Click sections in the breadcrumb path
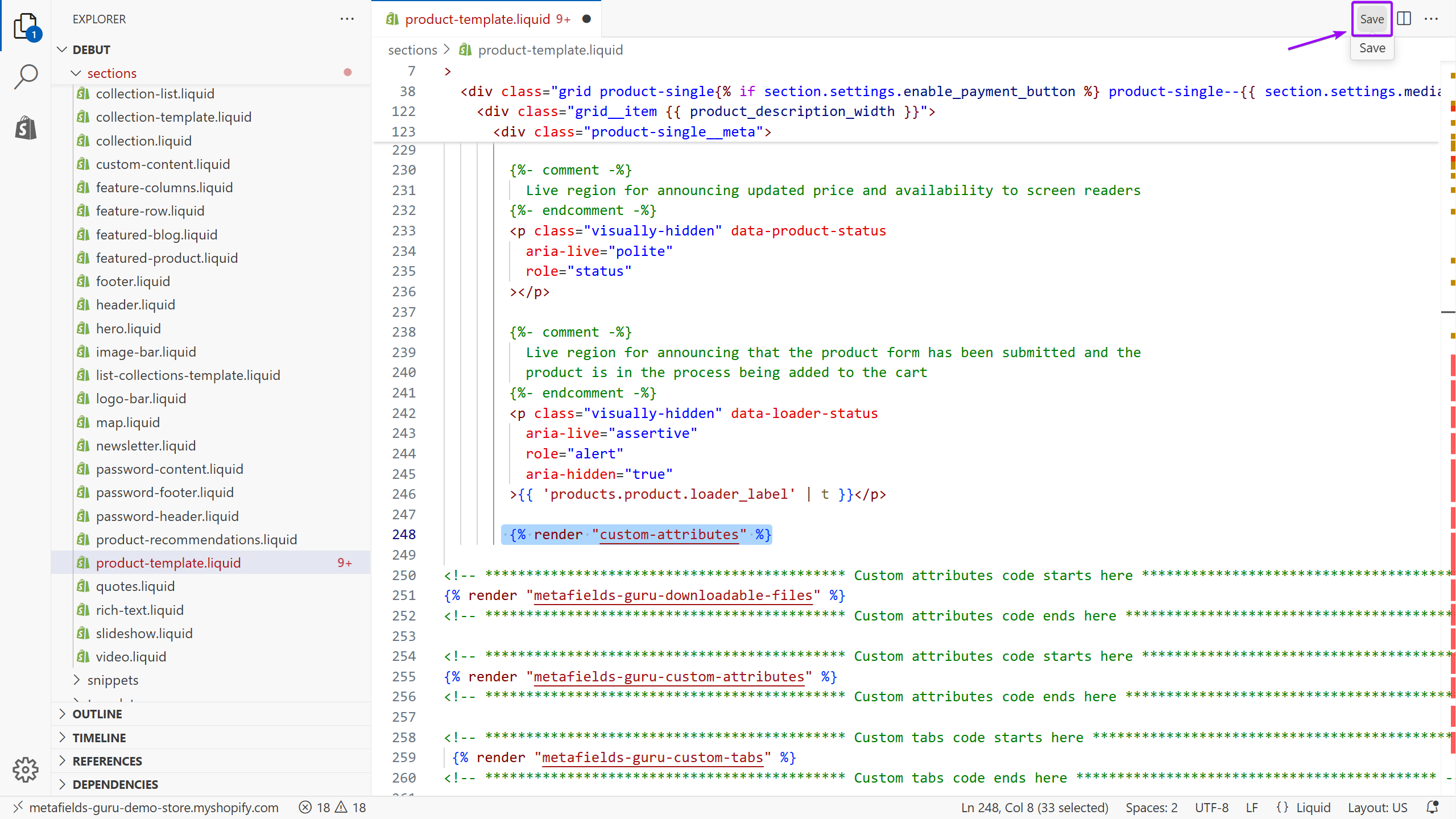The height and width of the screenshot is (819, 1456). [412, 50]
